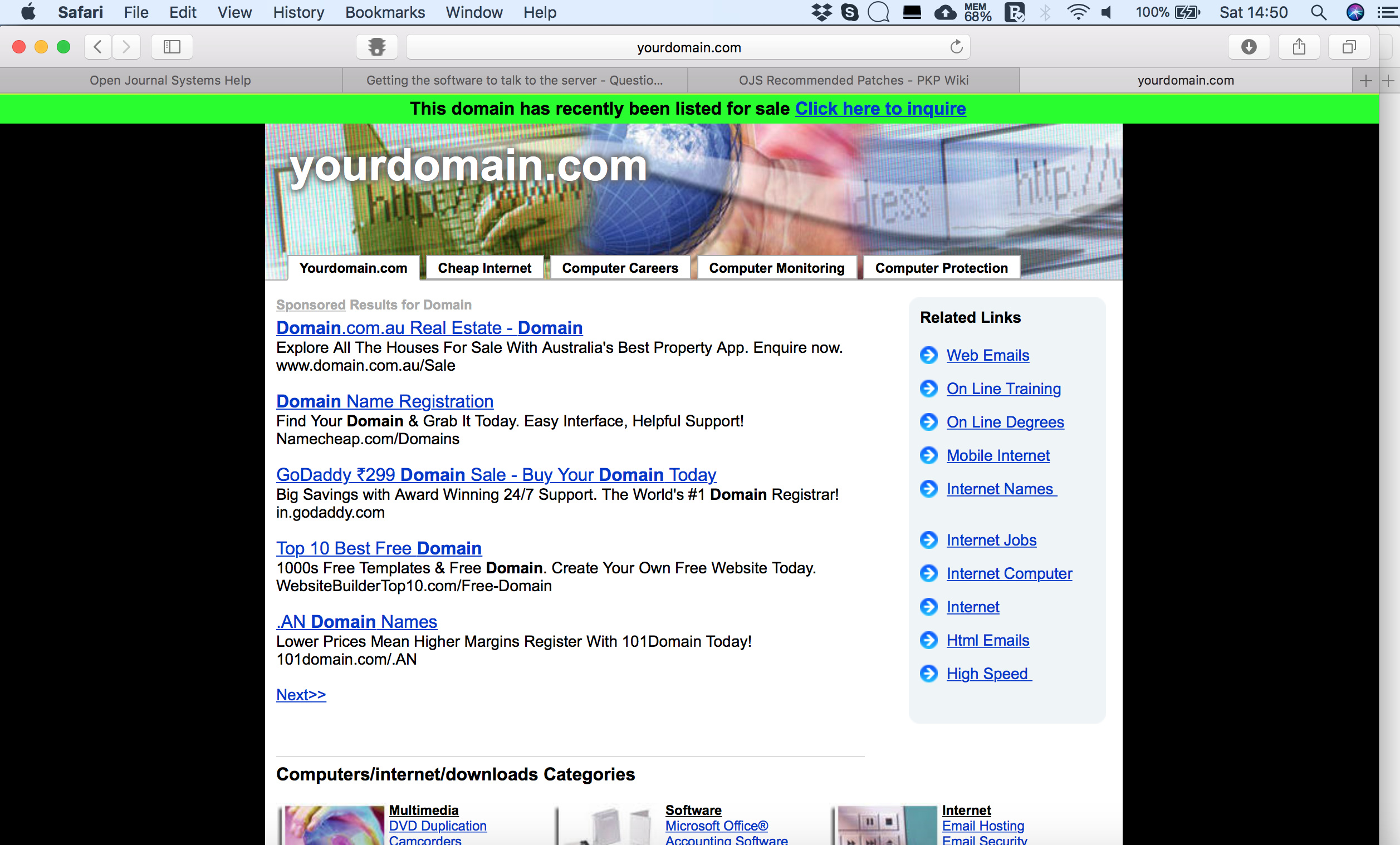The height and width of the screenshot is (845, 1400).
Task: Click the address bar showing yourdomain.com
Action: point(688,47)
